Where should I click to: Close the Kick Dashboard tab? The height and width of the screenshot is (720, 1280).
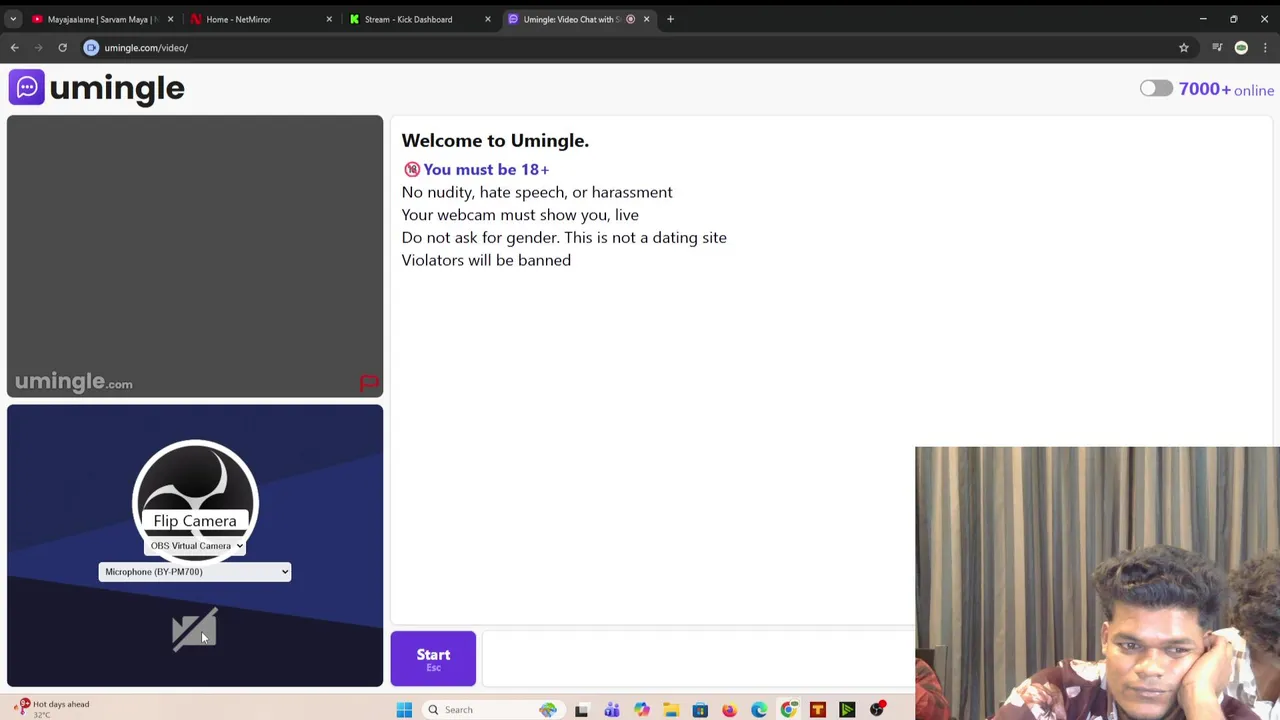488,19
